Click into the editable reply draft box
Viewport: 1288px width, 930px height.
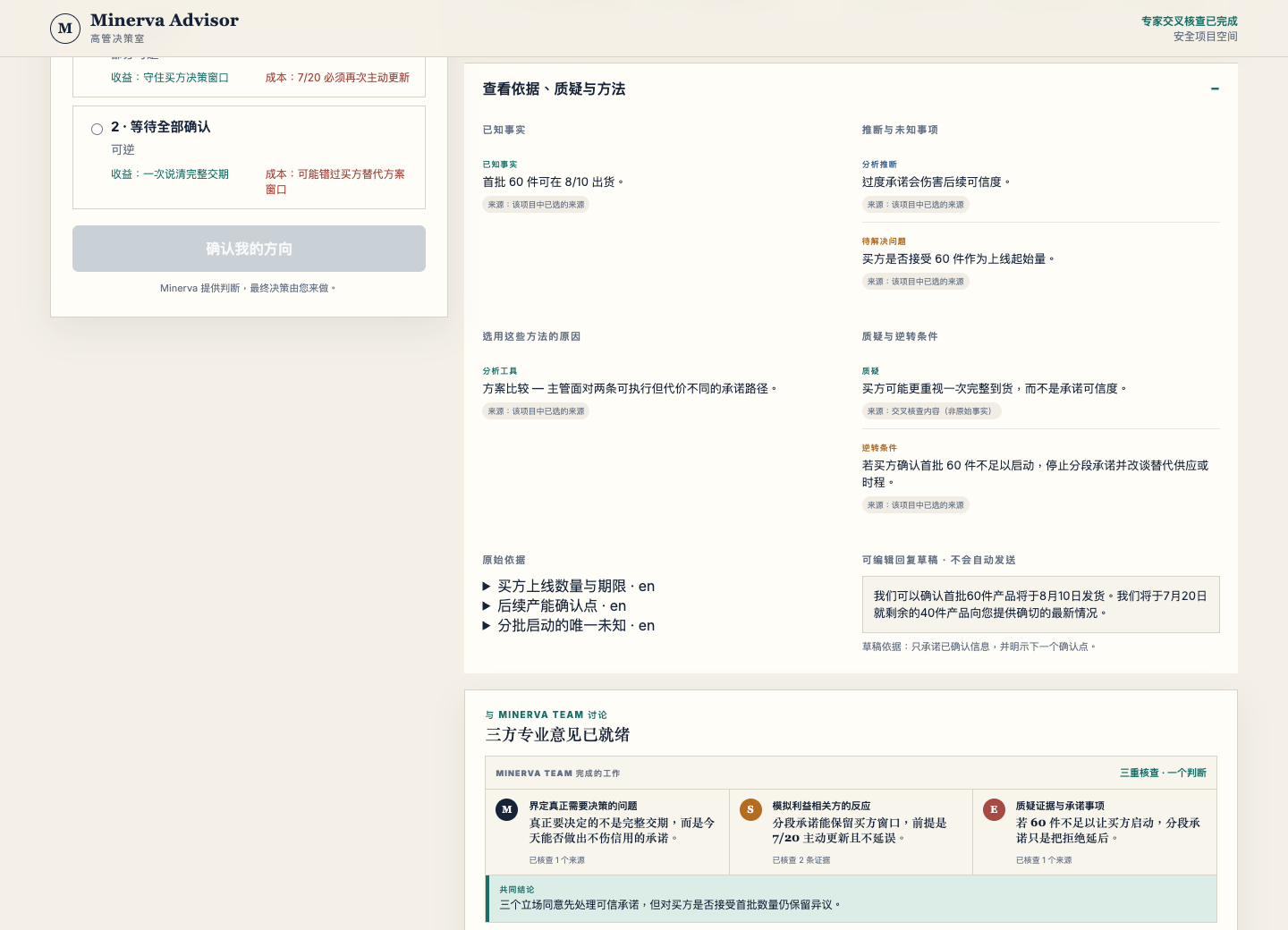[x=1041, y=604]
